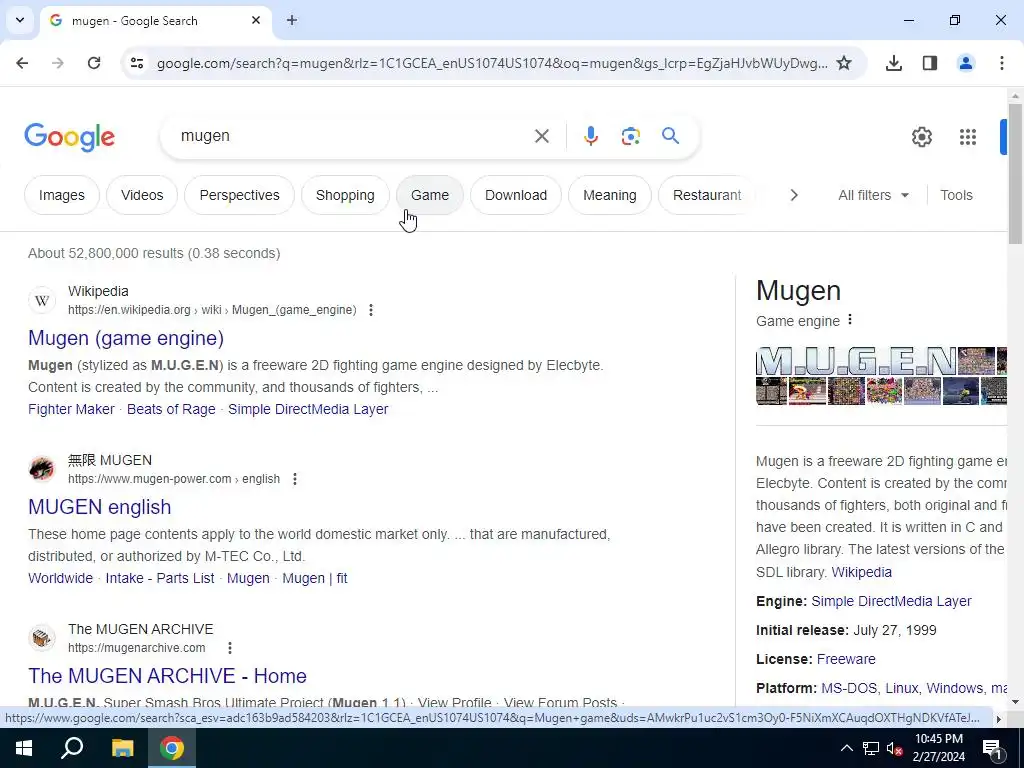1024x768 pixels.
Task: View site information icon in address bar
Action: [137, 63]
